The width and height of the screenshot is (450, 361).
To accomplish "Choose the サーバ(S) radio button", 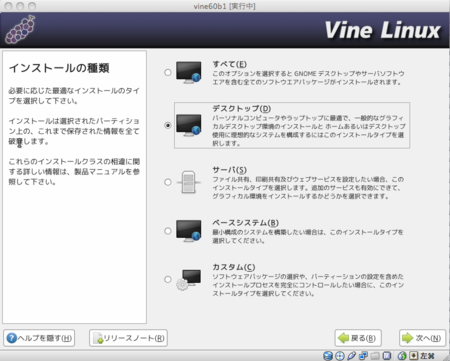I will point(168,182).
